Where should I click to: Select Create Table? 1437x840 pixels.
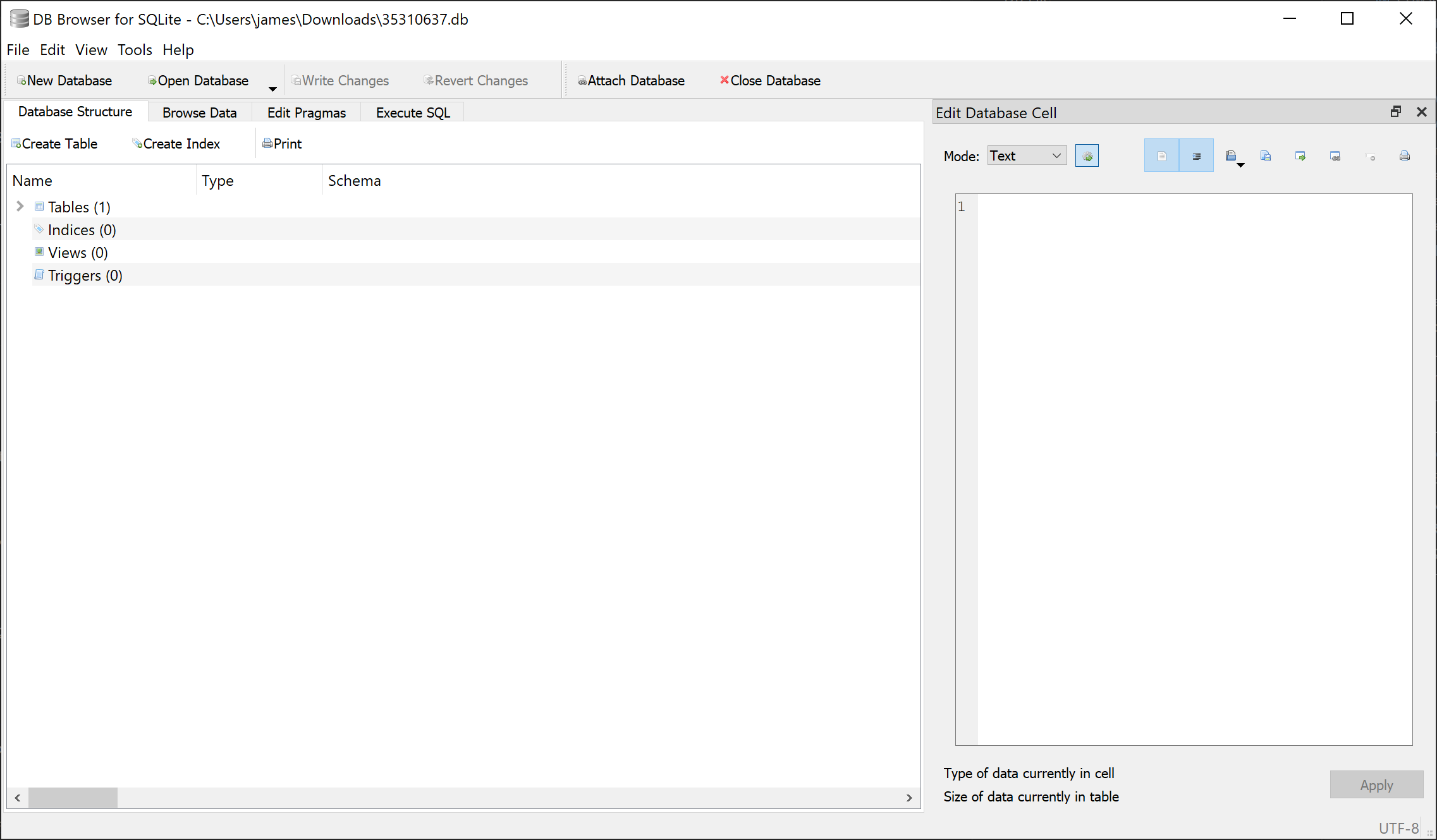54,143
